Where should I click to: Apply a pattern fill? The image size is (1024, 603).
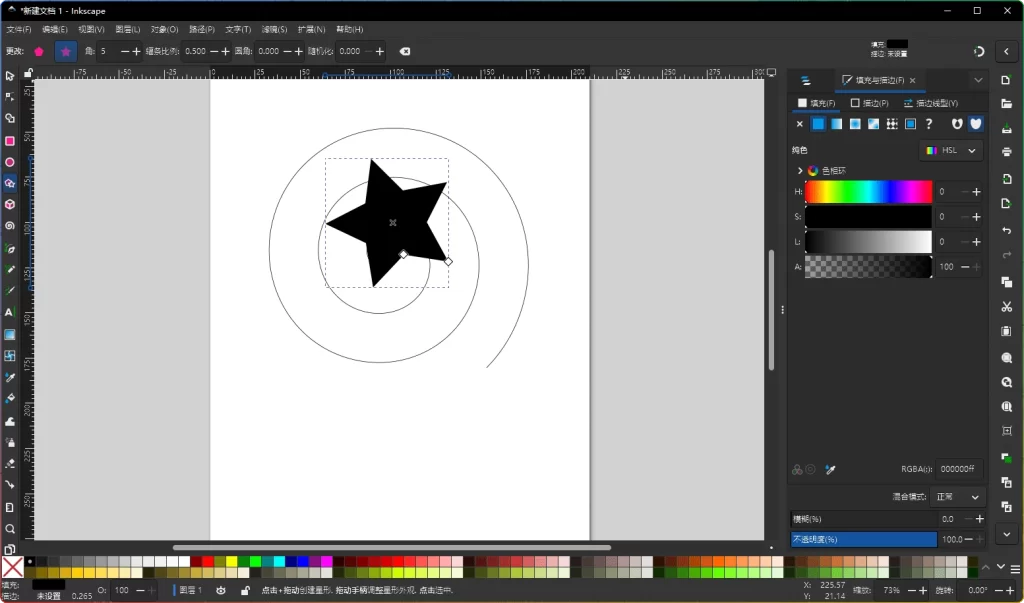point(891,124)
